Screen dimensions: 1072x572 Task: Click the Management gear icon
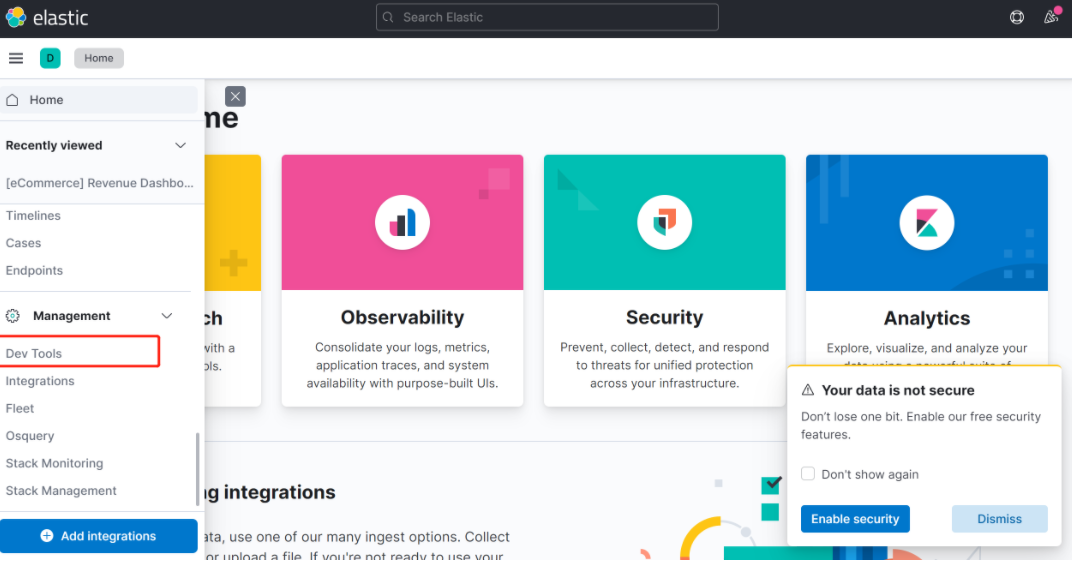pyautogui.click(x=12, y=316)
